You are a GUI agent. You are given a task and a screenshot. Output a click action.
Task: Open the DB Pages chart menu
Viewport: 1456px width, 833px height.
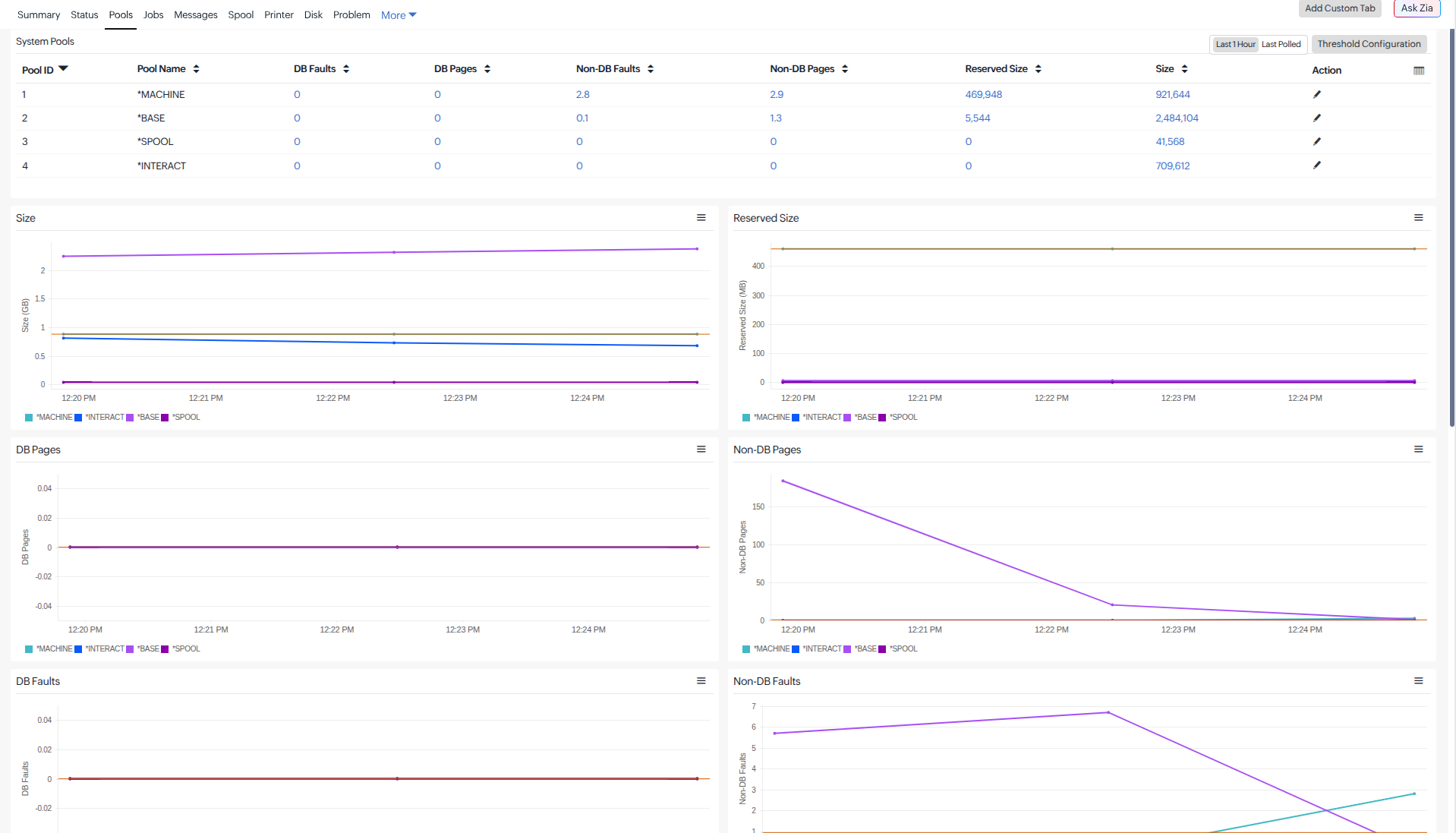(701, 450)
